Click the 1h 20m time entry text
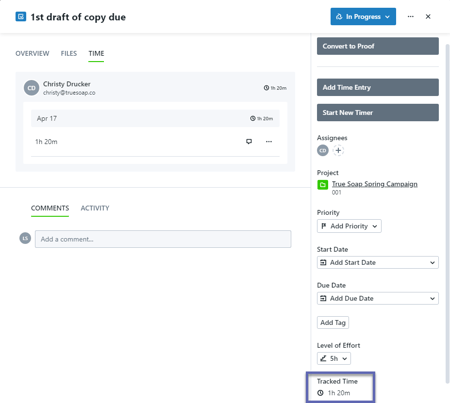 coord(46,142)
